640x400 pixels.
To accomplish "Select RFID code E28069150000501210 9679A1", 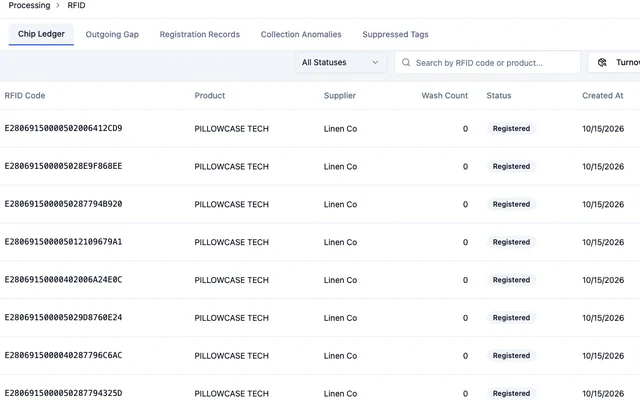I will (63, 242).
